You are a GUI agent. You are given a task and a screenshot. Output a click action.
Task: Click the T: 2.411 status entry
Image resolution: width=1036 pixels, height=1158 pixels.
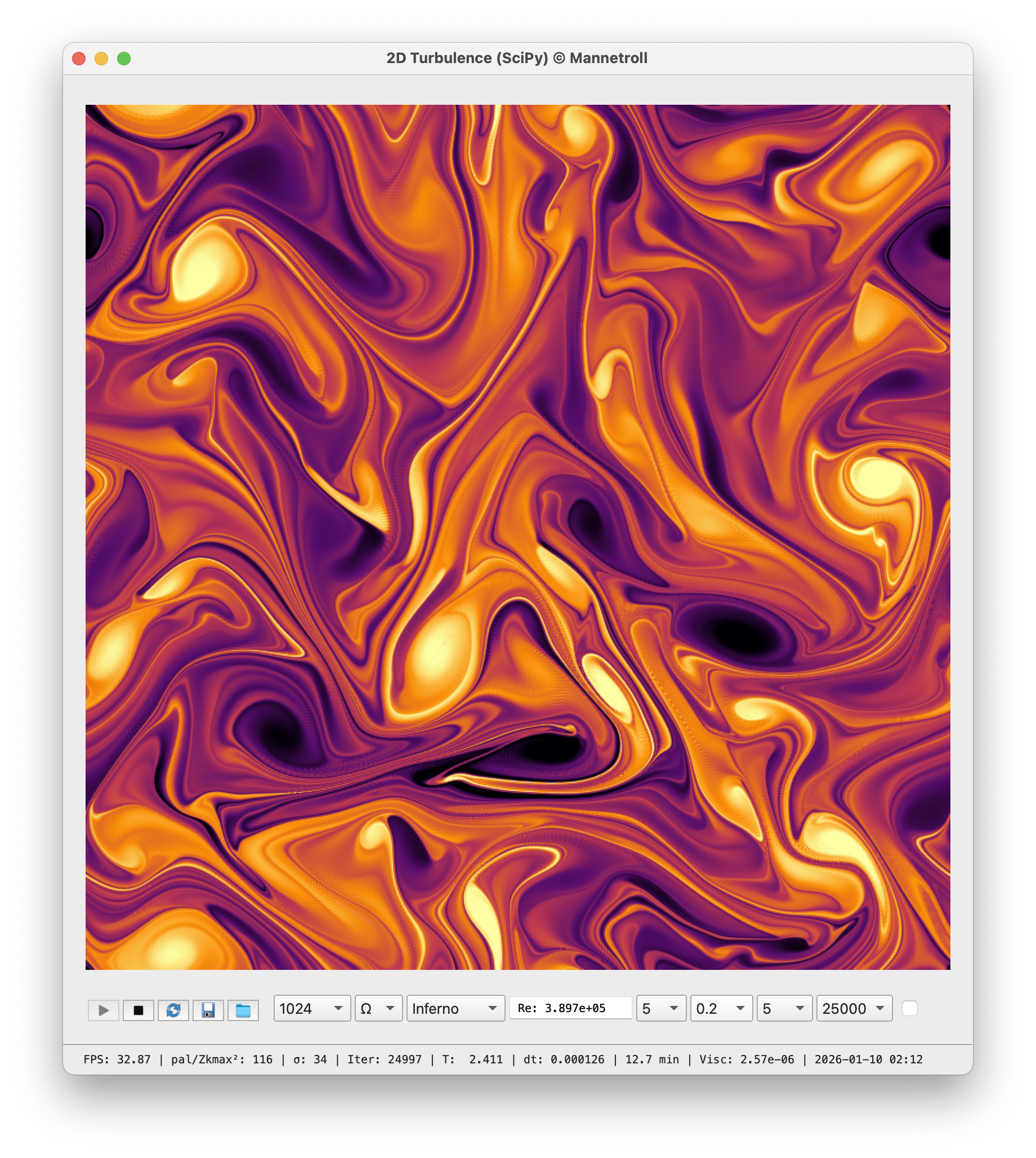point(472,1059)
